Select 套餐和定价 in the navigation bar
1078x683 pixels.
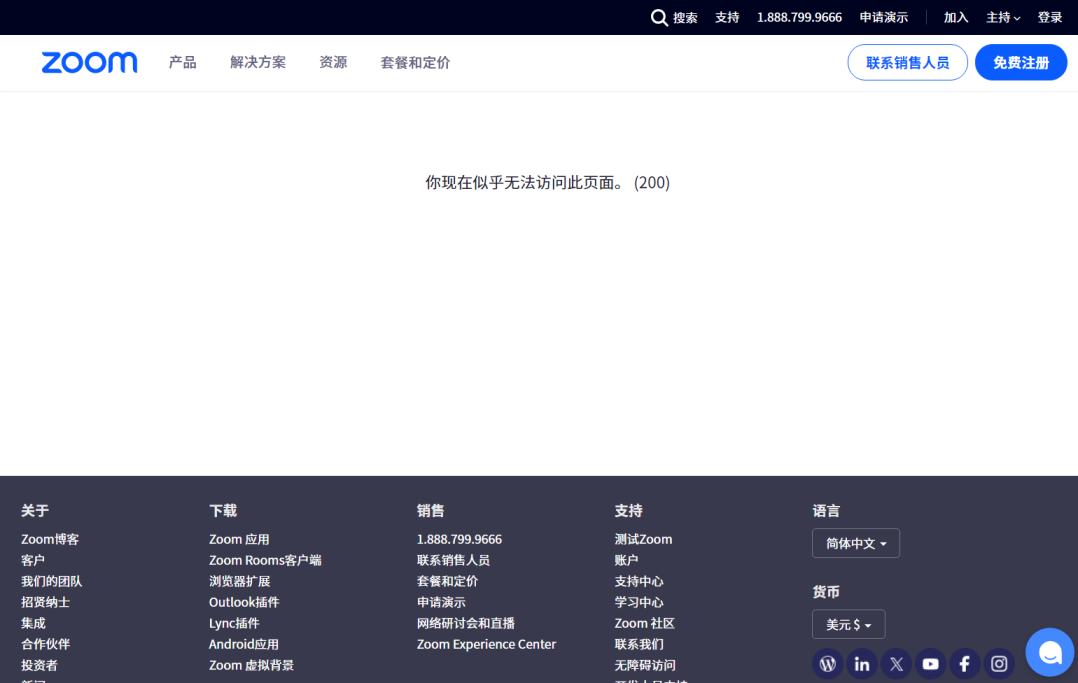[x=415, y=62]
